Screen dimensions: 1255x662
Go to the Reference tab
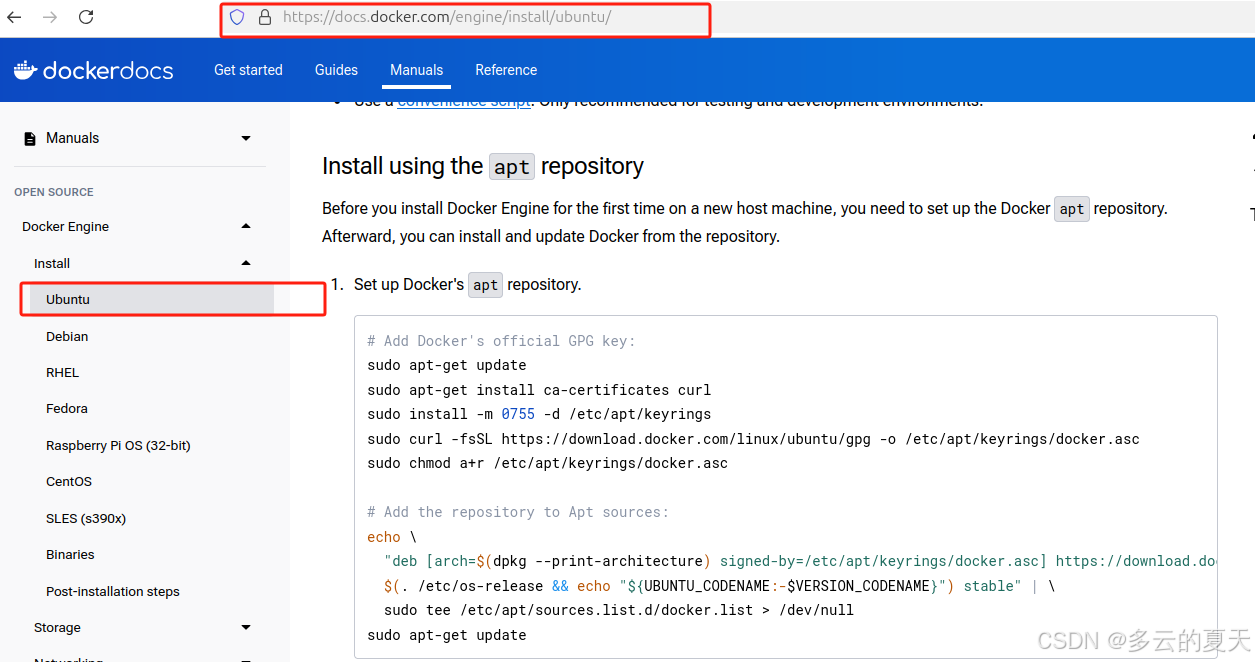[506, 70]
